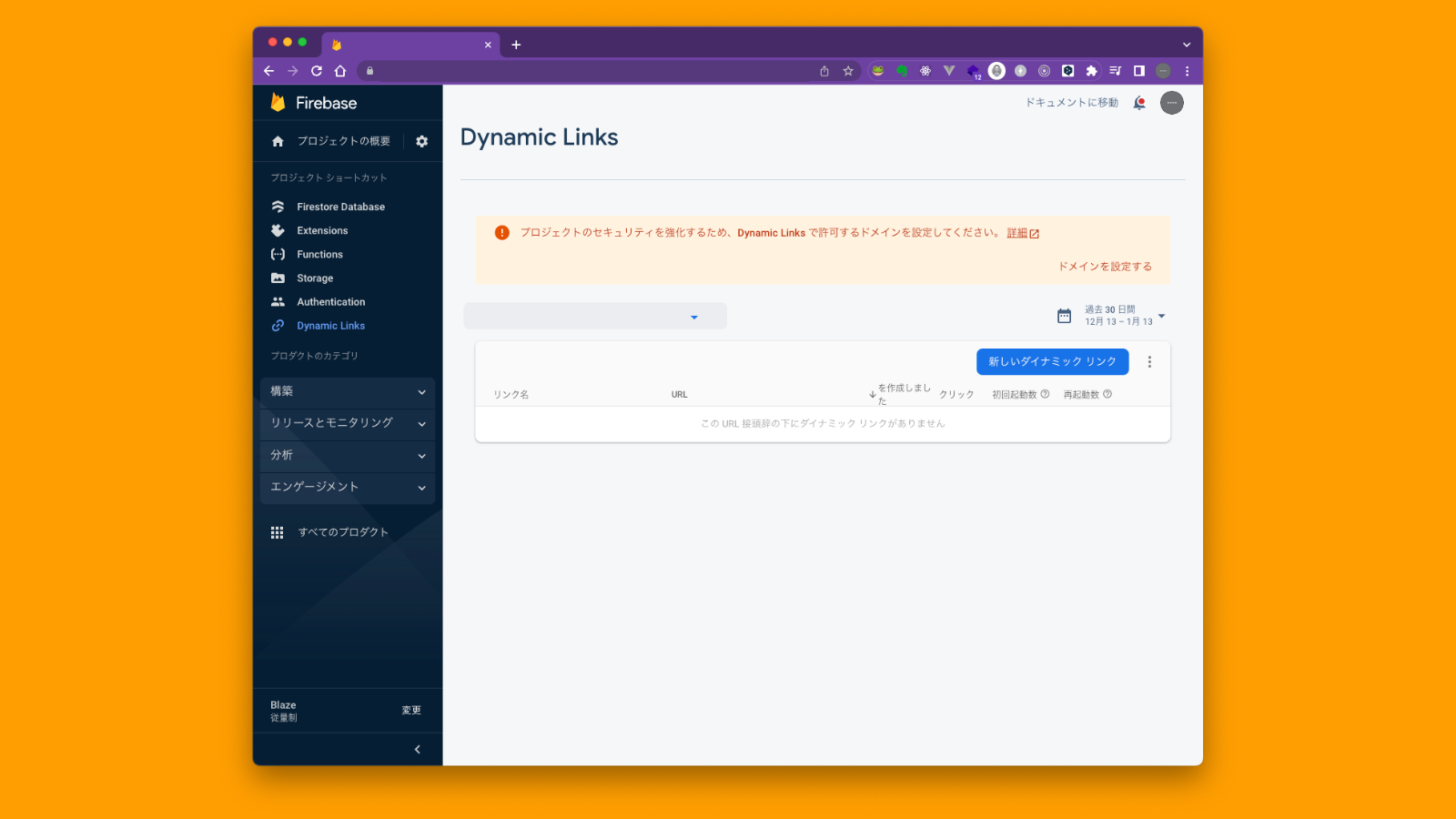Click the Functions sidebar icon
1456x819 pixels.
click(x=278, y=254)
